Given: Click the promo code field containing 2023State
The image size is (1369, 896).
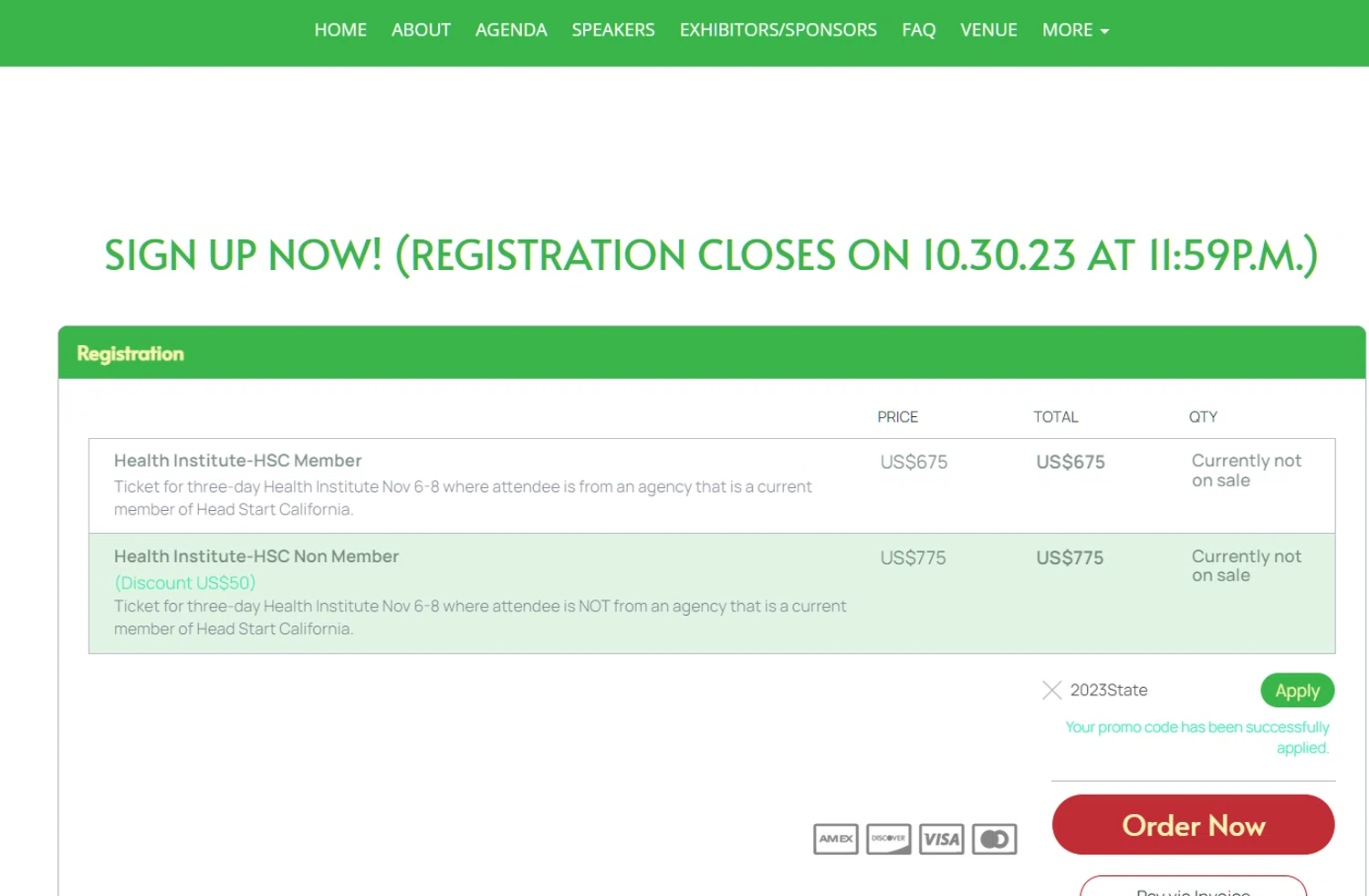Looking at the screenshot, I should click(1157, 690).
